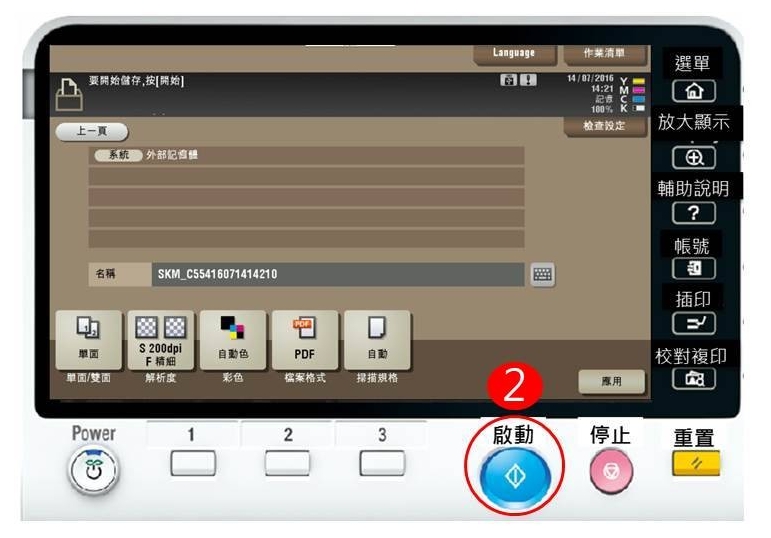Open the scan size auto tile
Screen dimensions: 771x538
point(377,340)
